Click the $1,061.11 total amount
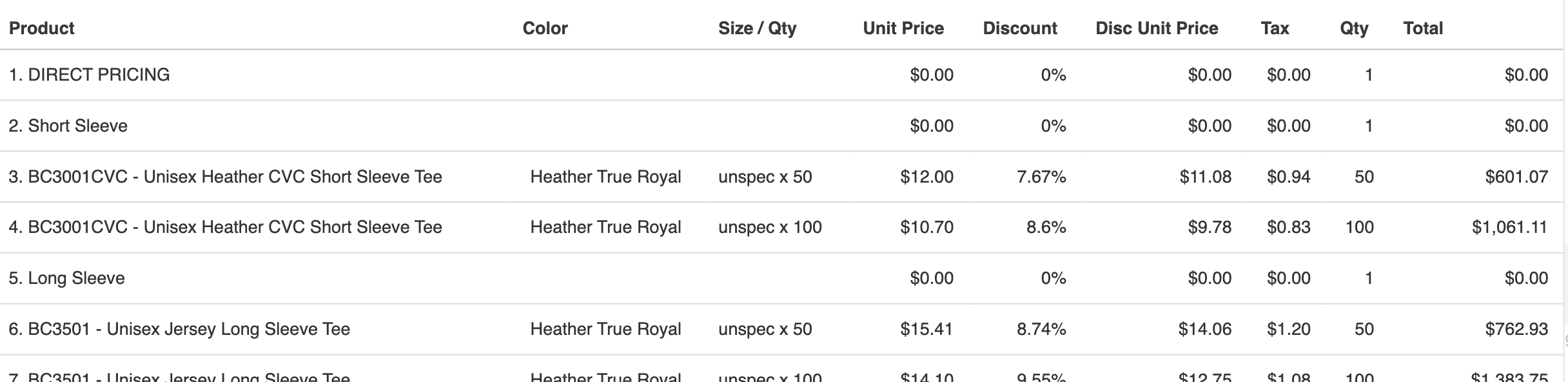Viewport: 1568px width, 382px height. [1509, 227]
